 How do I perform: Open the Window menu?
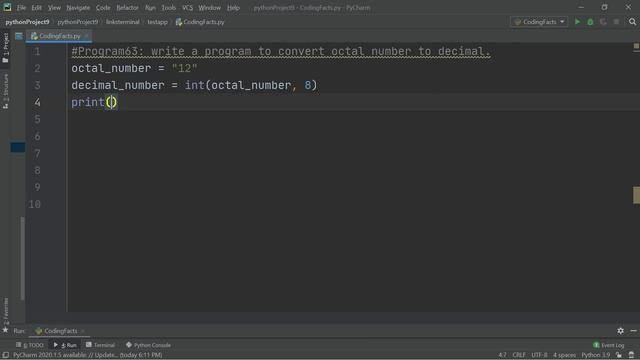click(209, 8)
